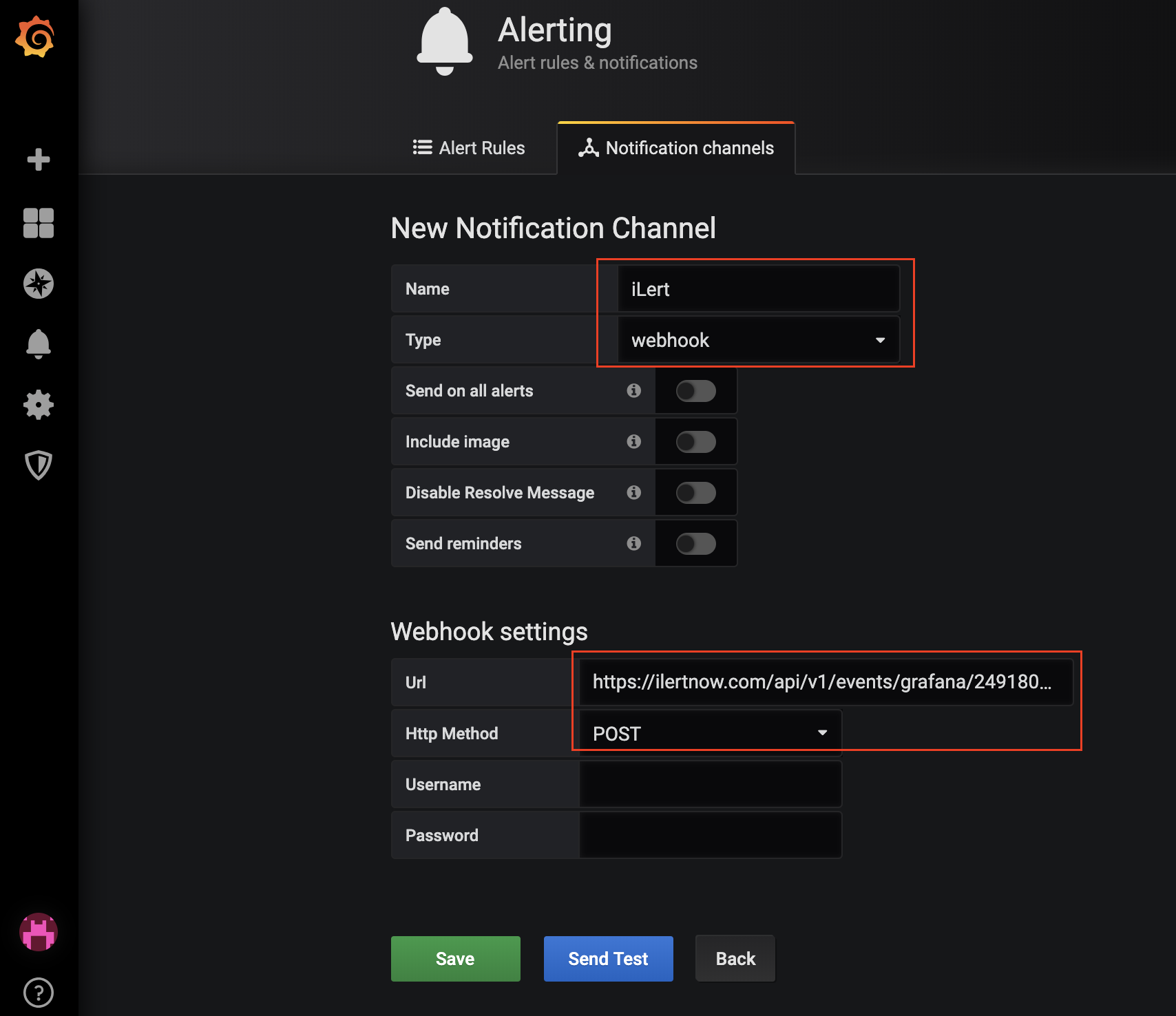Open Explore compass icon
The image size is (1176, 1016).
[39, 284]
